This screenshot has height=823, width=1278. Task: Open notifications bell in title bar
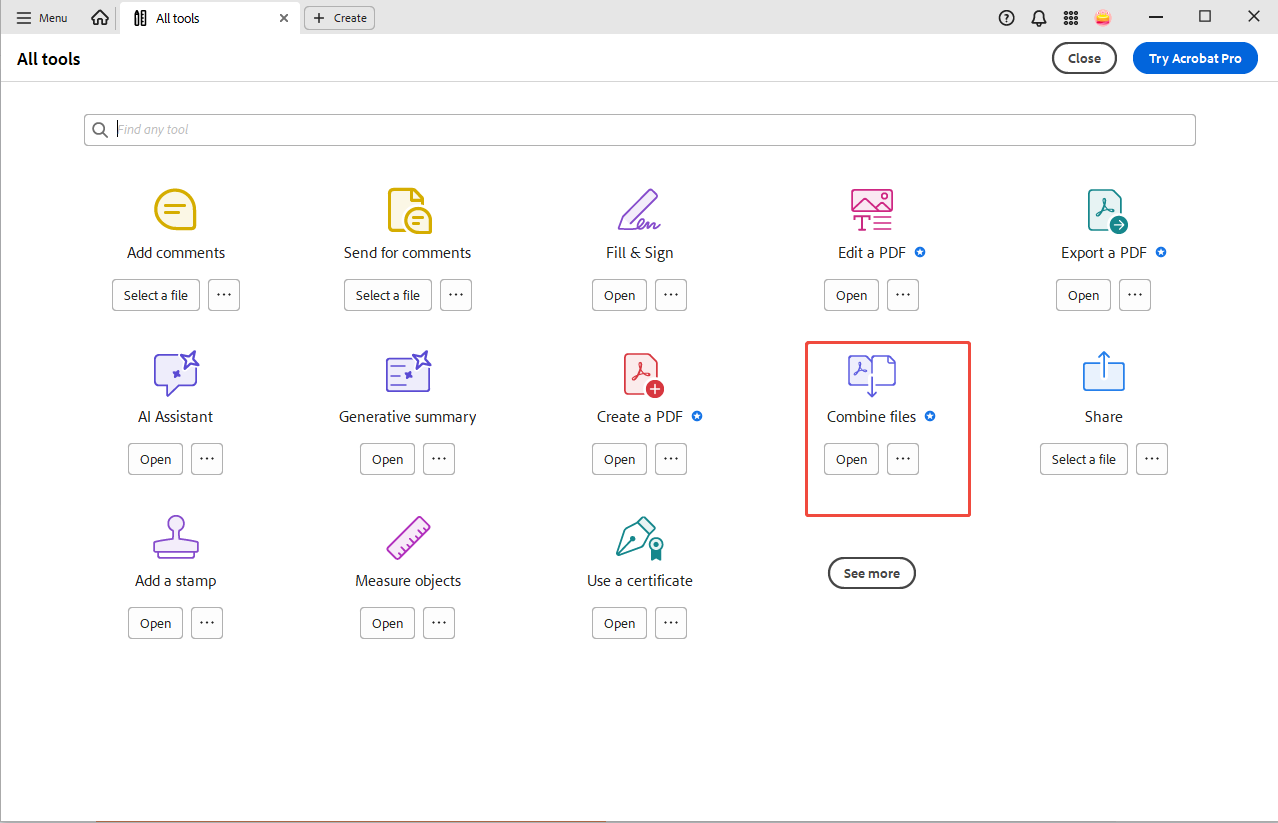click(1039, 18)
